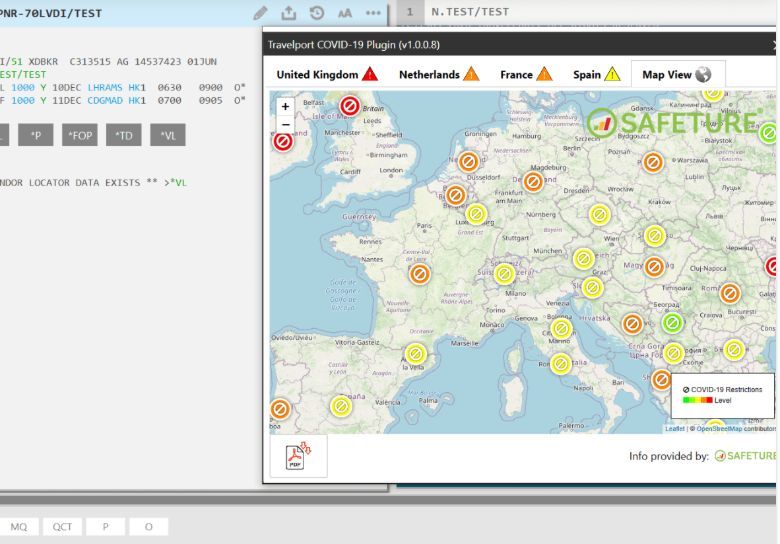This screenshot has height=544, width=780.
Task: Click the CDGMAD segment link
Action: coord(105,100)
